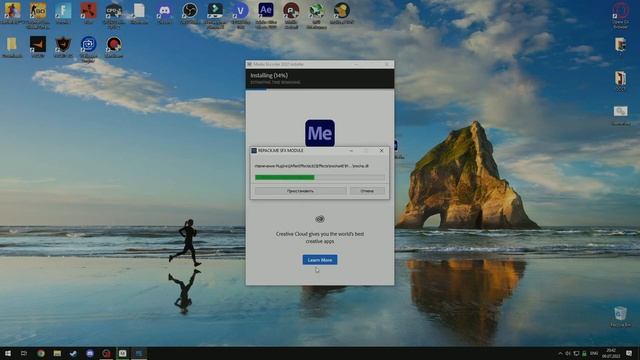Viewport: 640px width, 360px height.
Task: Open the dark shield-shaped desktop shortcut
Action: pyautogui.click(x=63, y=44)
